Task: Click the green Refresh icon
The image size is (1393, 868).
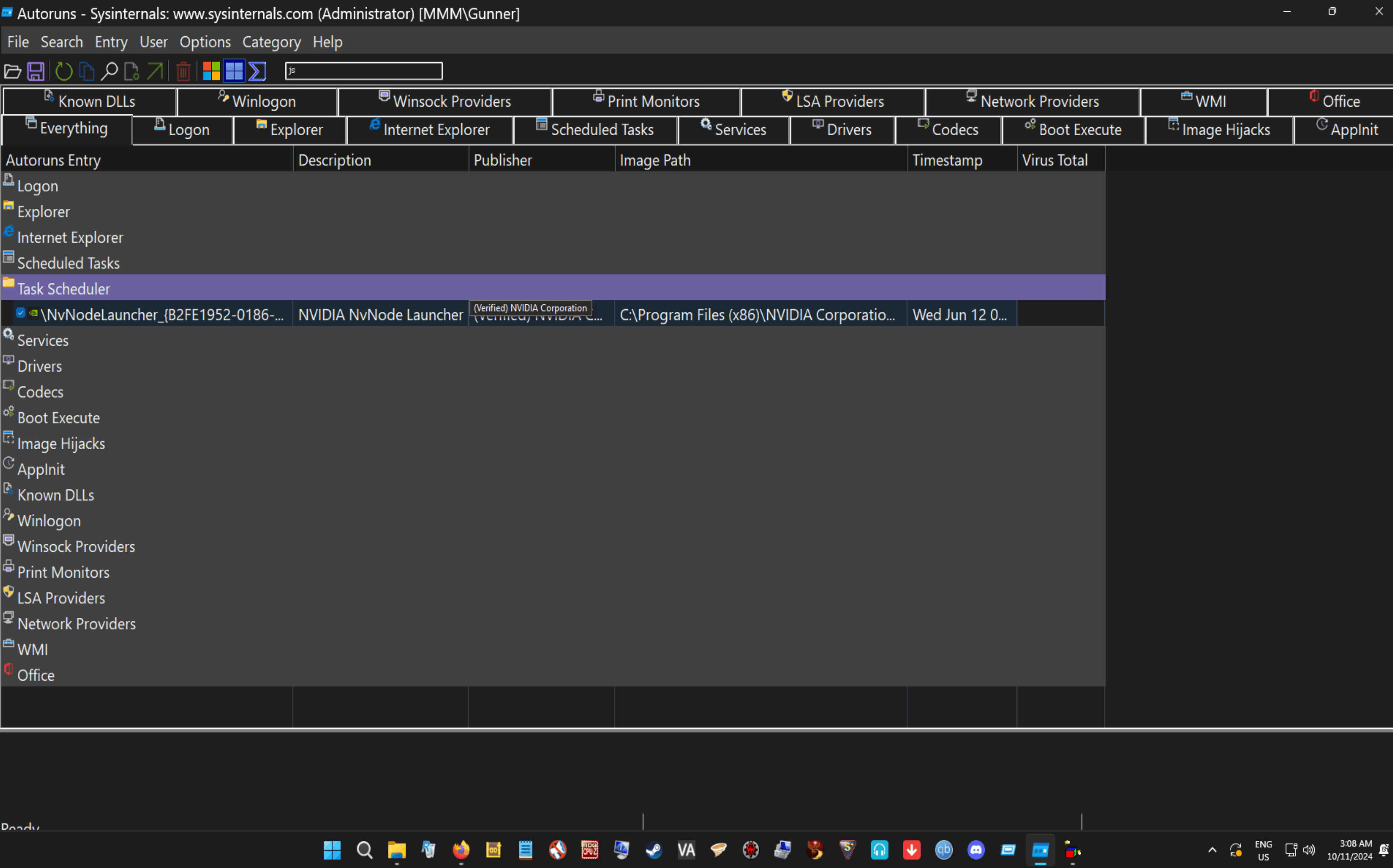Action: (x=64, y=71)
